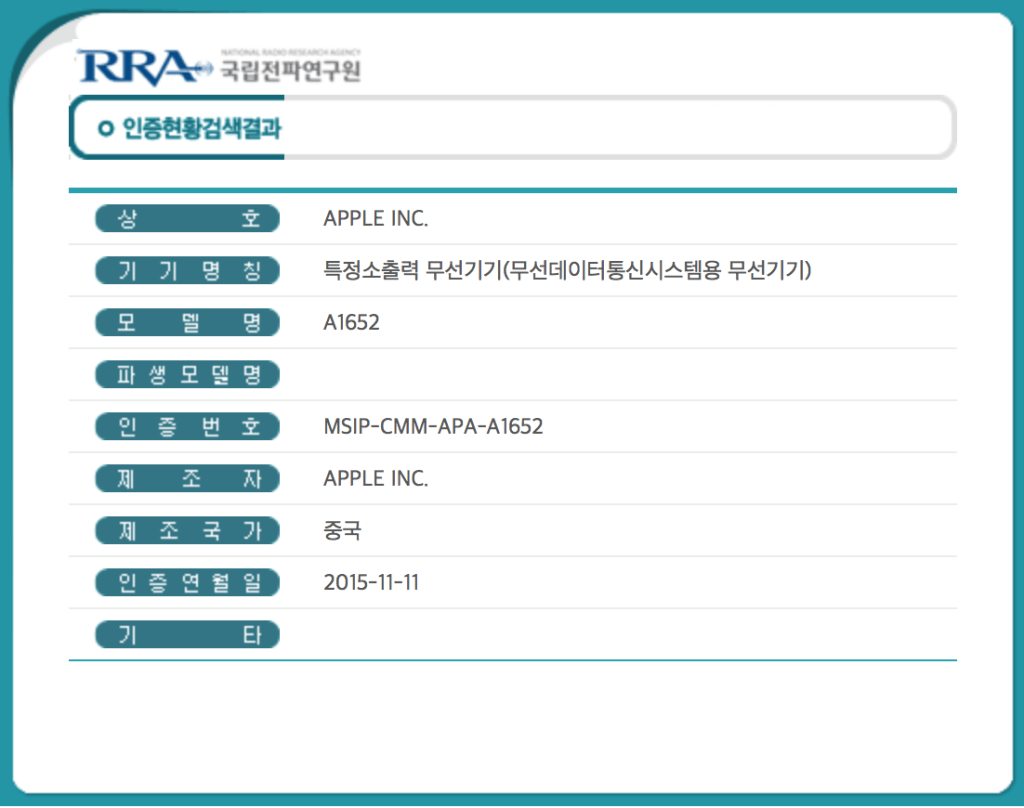
Task: Click the 모델명 label
Action: click(x=187, y=323)
